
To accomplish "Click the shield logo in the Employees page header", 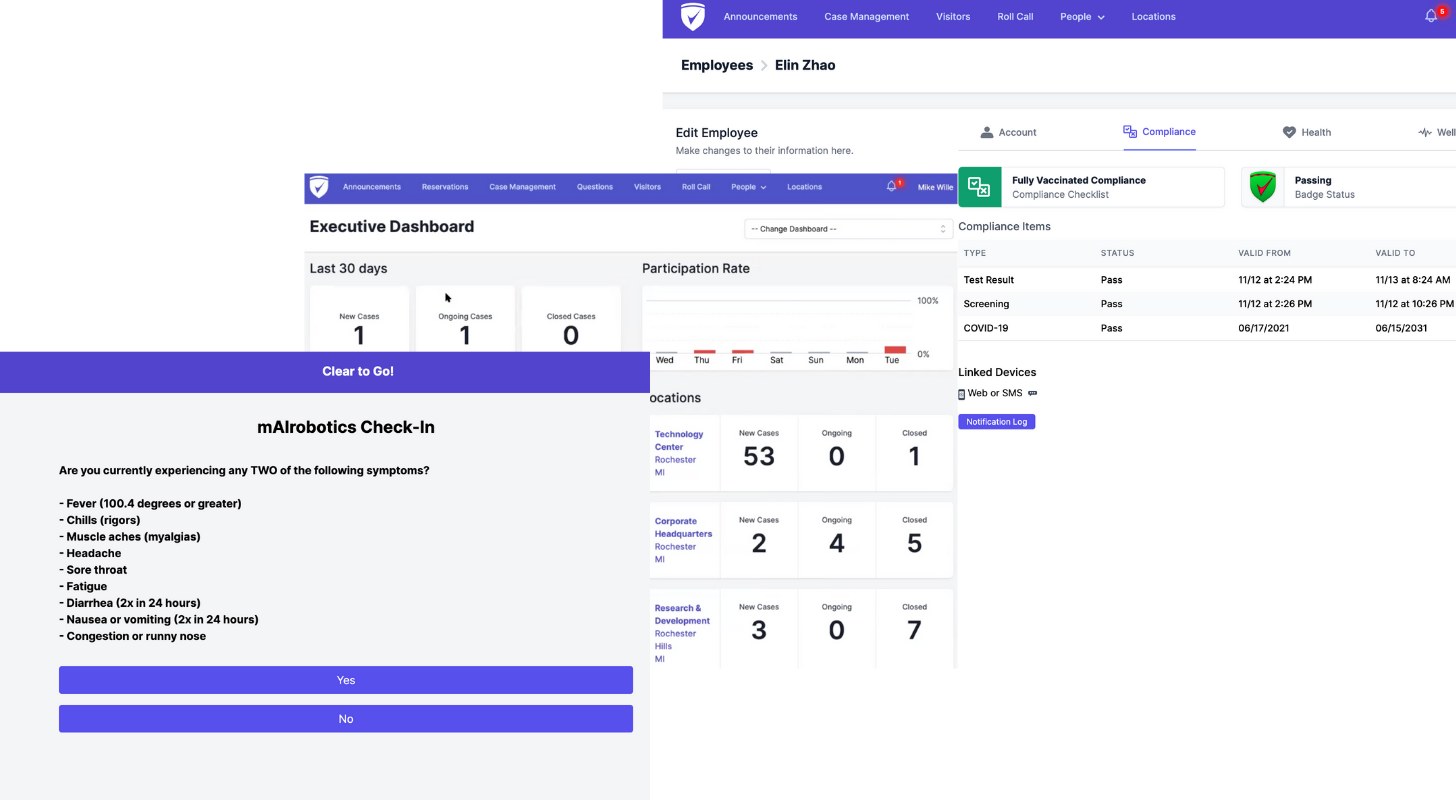I will [693, 17].
